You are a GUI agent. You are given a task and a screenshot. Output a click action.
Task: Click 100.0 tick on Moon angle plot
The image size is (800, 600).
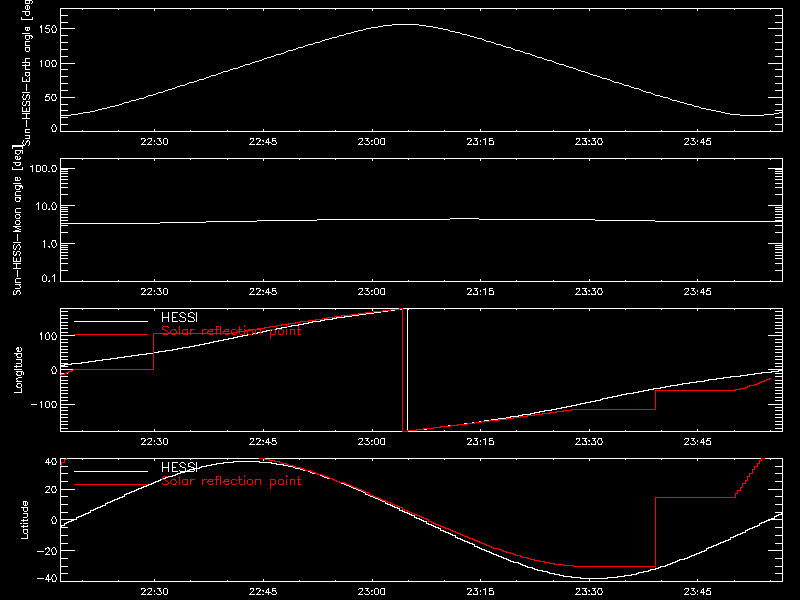[43, 168]
